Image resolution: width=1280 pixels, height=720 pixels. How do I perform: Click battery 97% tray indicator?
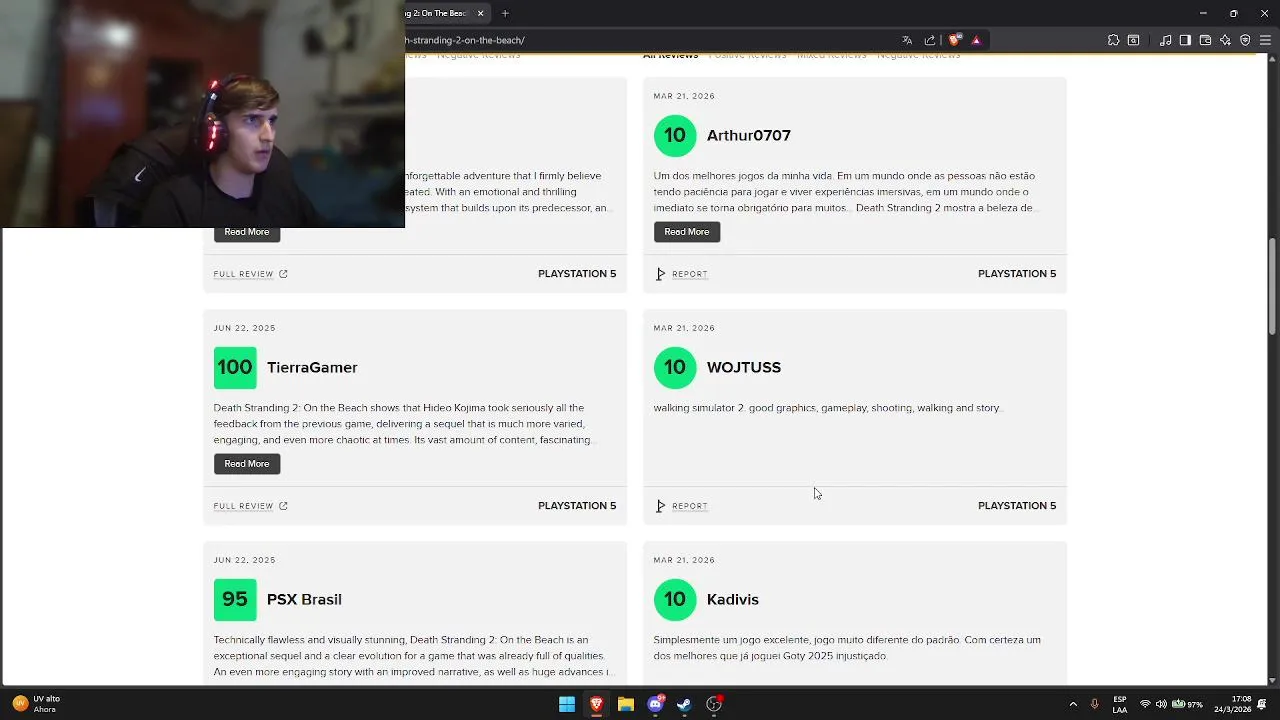(1187, 704)
